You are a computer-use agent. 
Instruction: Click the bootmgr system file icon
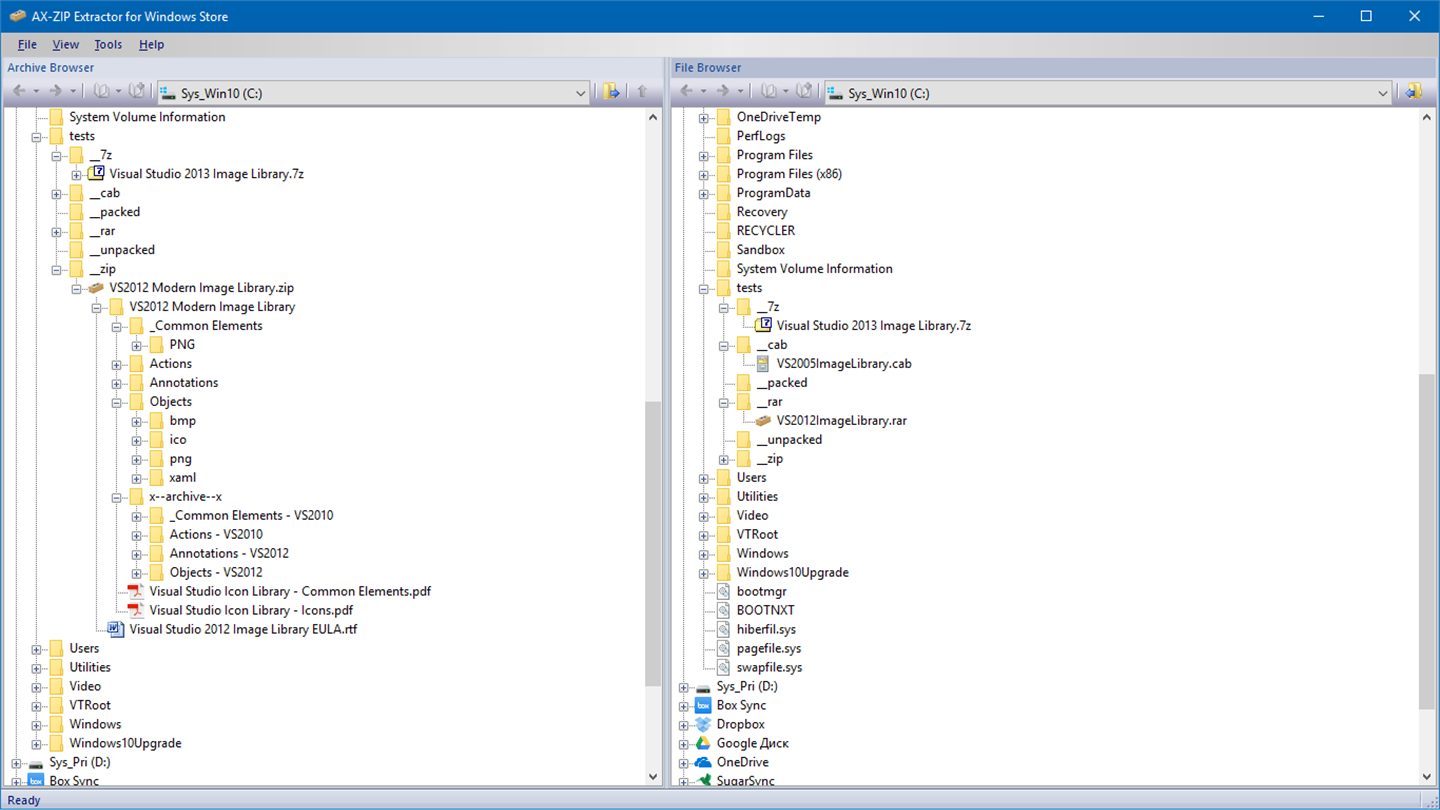coord(723,591)
